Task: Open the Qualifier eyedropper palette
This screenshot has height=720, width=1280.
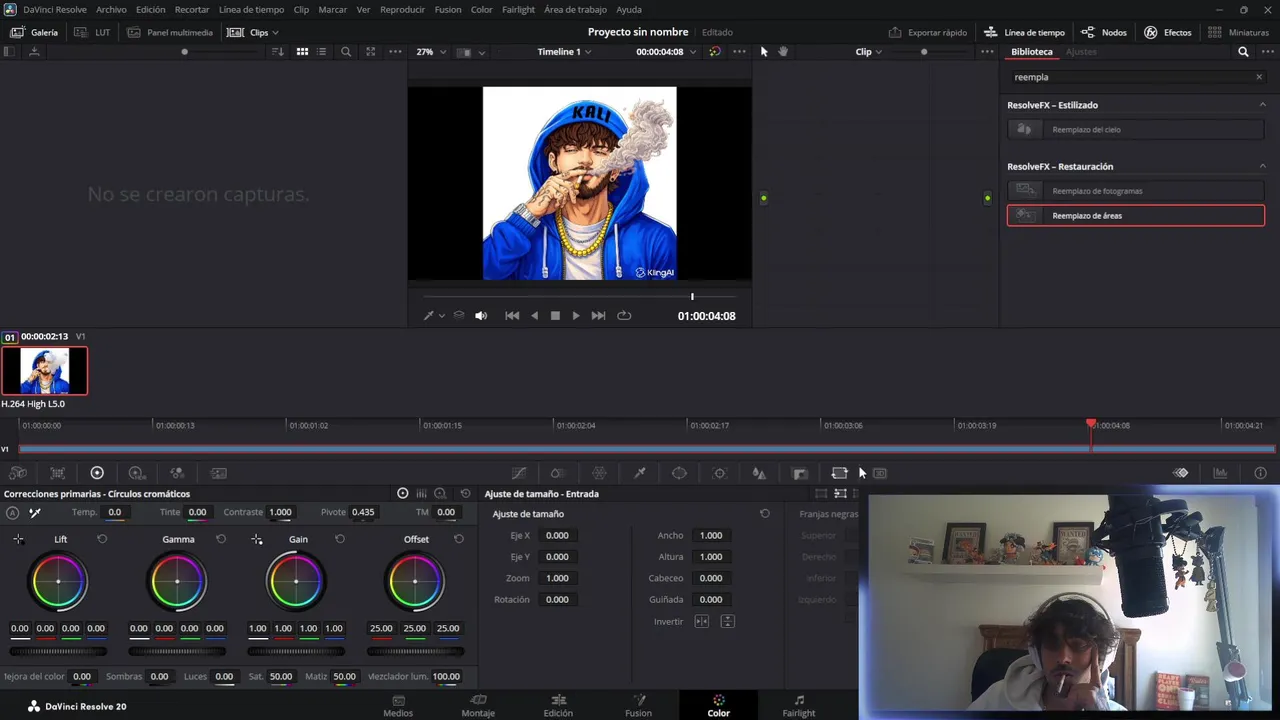Action: coord(640,473)
